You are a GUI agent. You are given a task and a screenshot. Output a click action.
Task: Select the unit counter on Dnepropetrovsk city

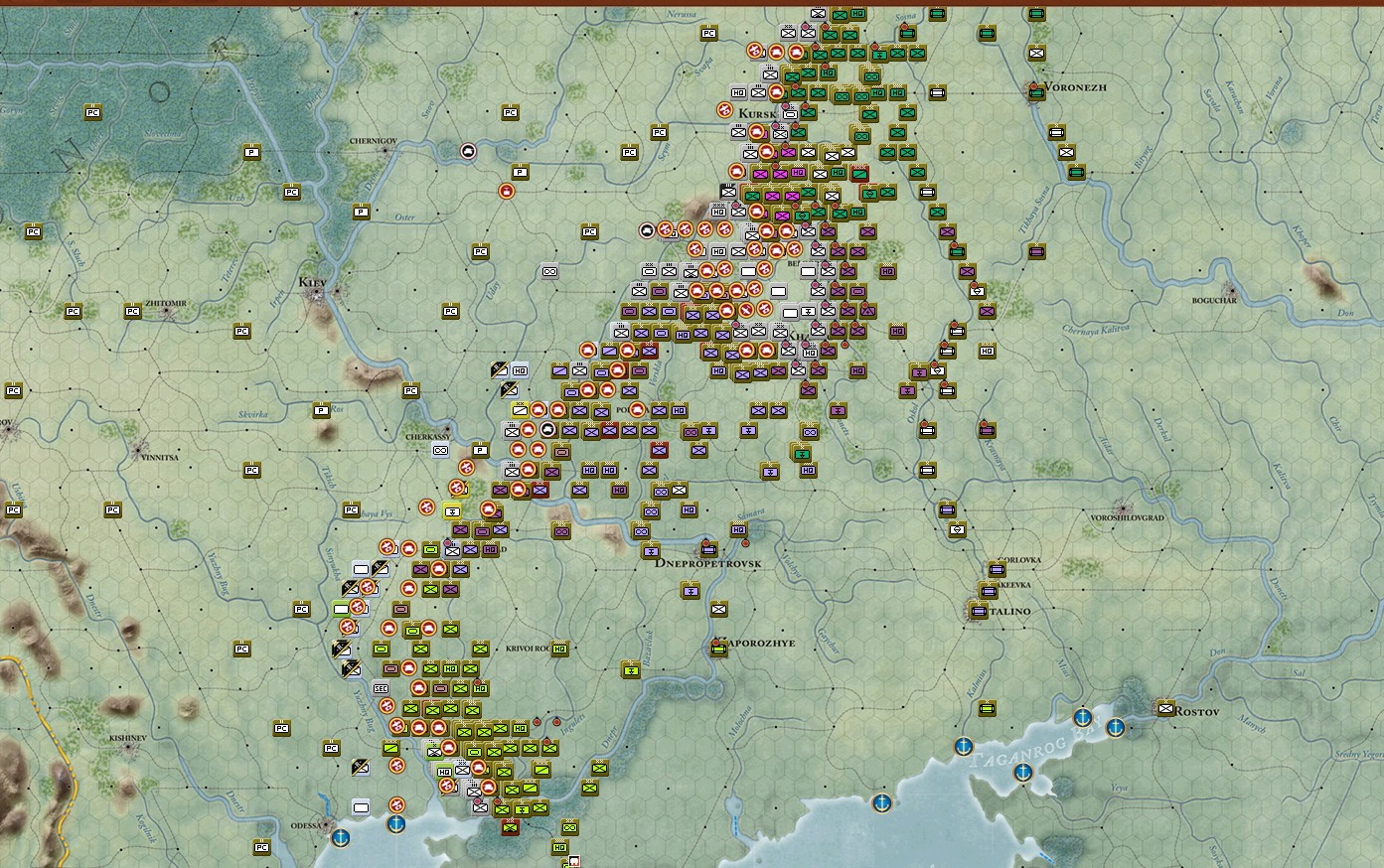(x=708, y=549)
